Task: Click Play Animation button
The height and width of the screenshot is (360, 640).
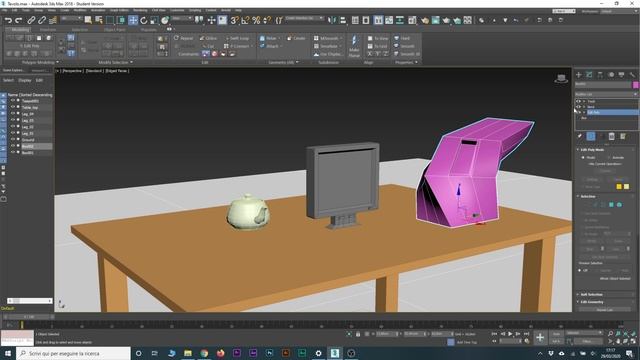Action: click(x=510, y=334)
